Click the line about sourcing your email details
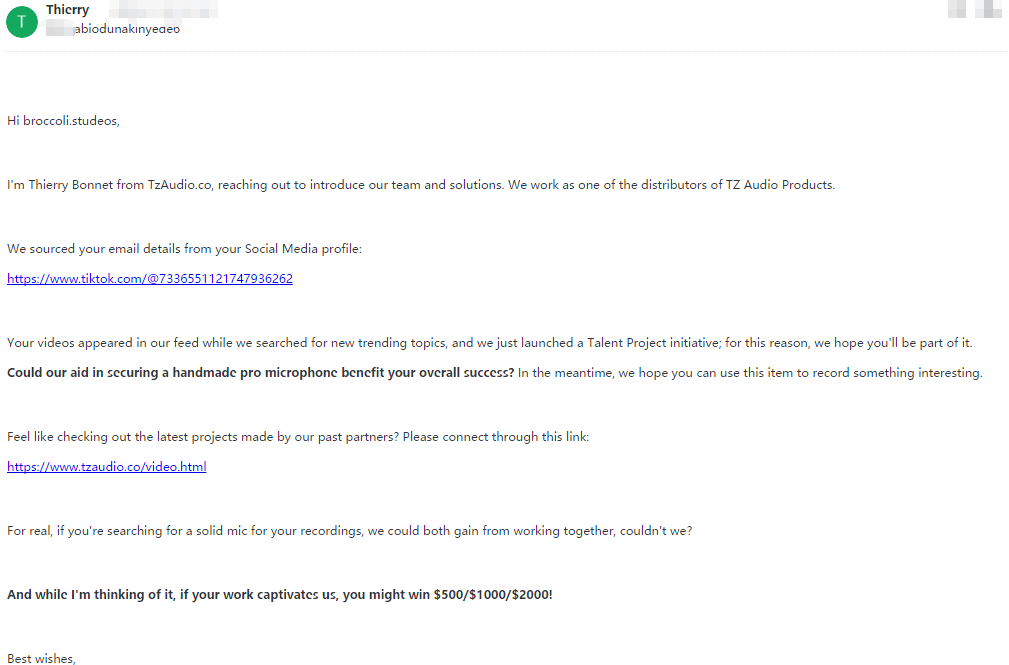 click(184, 249)
